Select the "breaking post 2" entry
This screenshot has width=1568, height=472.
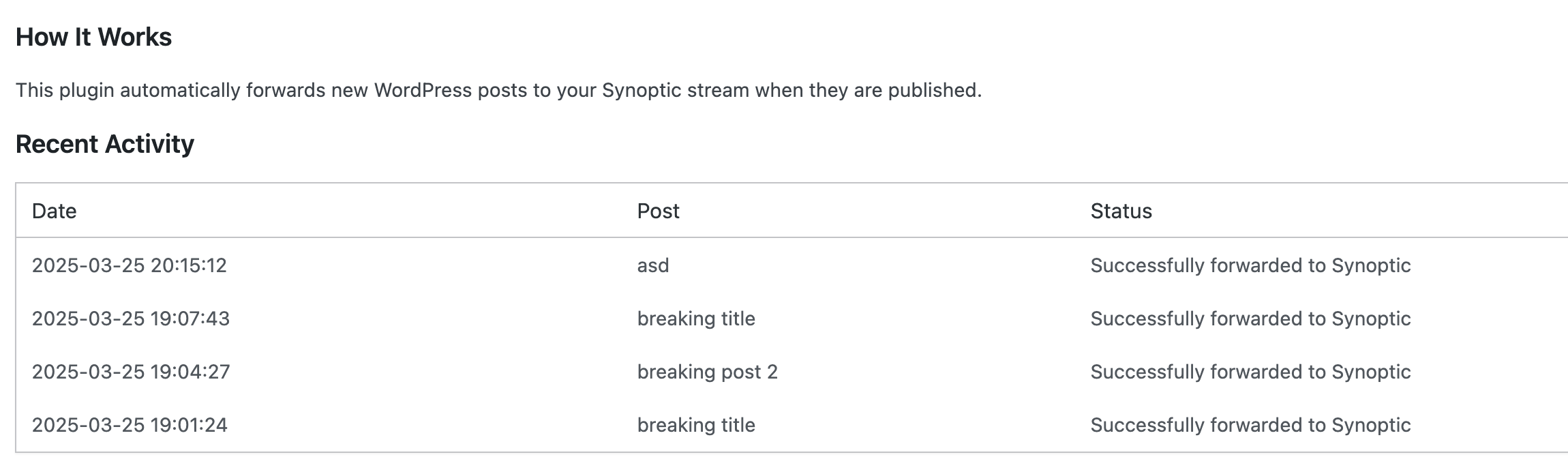(707, 372)
